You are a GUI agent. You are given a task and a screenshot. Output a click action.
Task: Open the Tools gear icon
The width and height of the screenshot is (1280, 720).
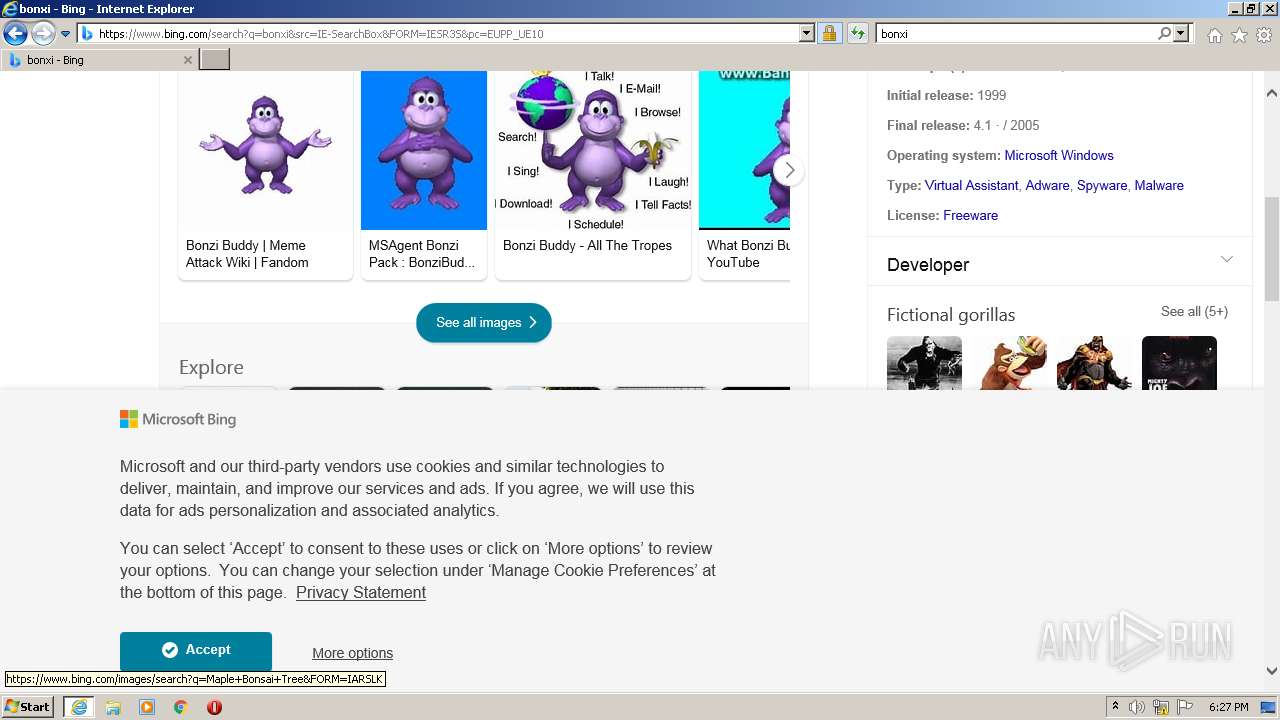tap(1264, 35)
